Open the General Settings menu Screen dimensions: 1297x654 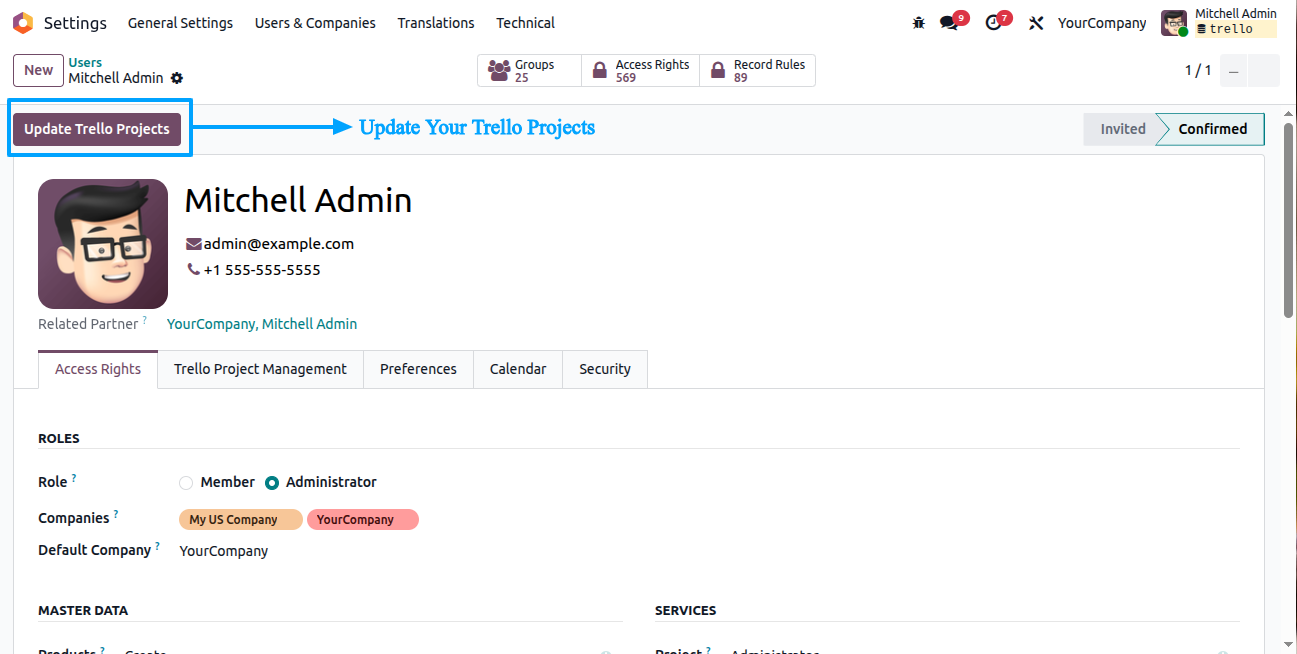[180, 22]
